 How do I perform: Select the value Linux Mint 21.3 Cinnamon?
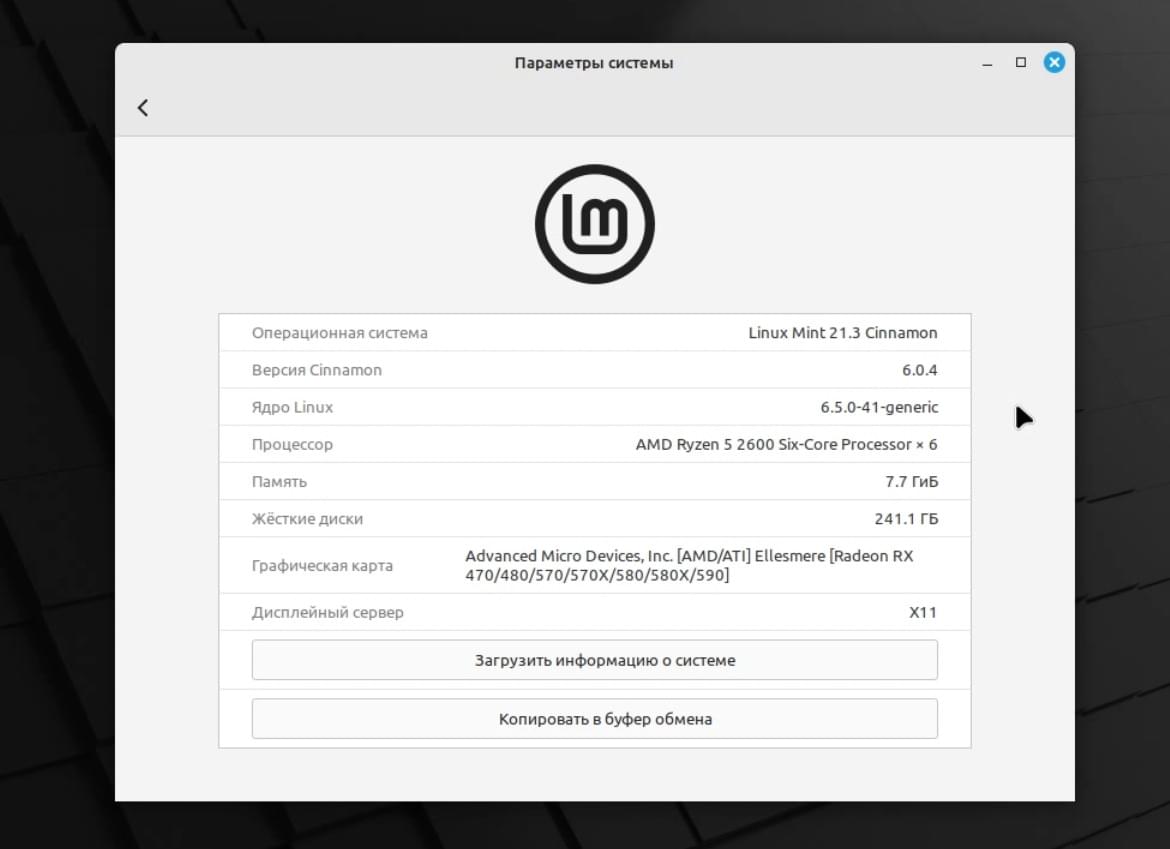click(843, 333)
